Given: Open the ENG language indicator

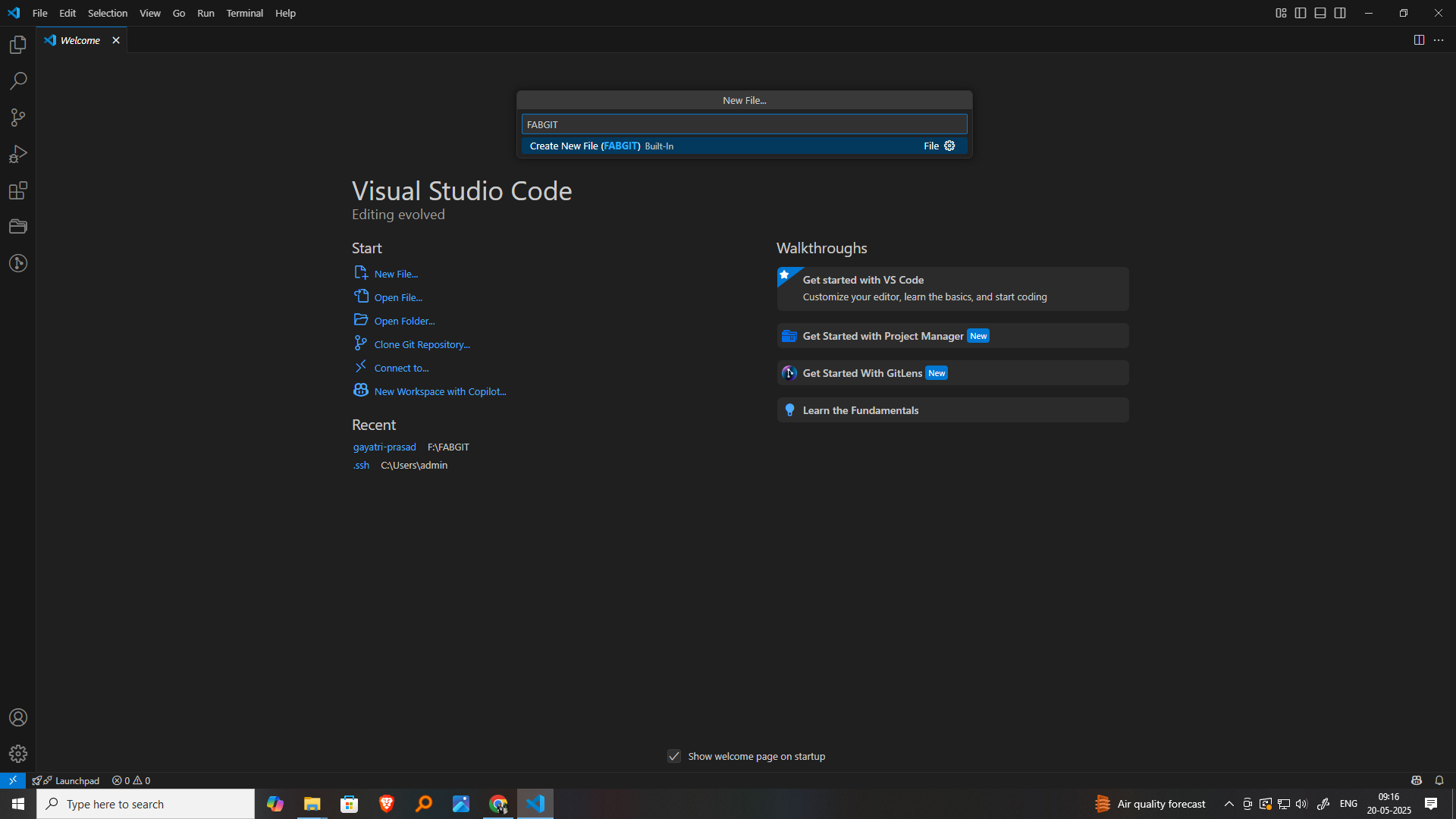Looking at the screenshot, I should (1348, 804).
